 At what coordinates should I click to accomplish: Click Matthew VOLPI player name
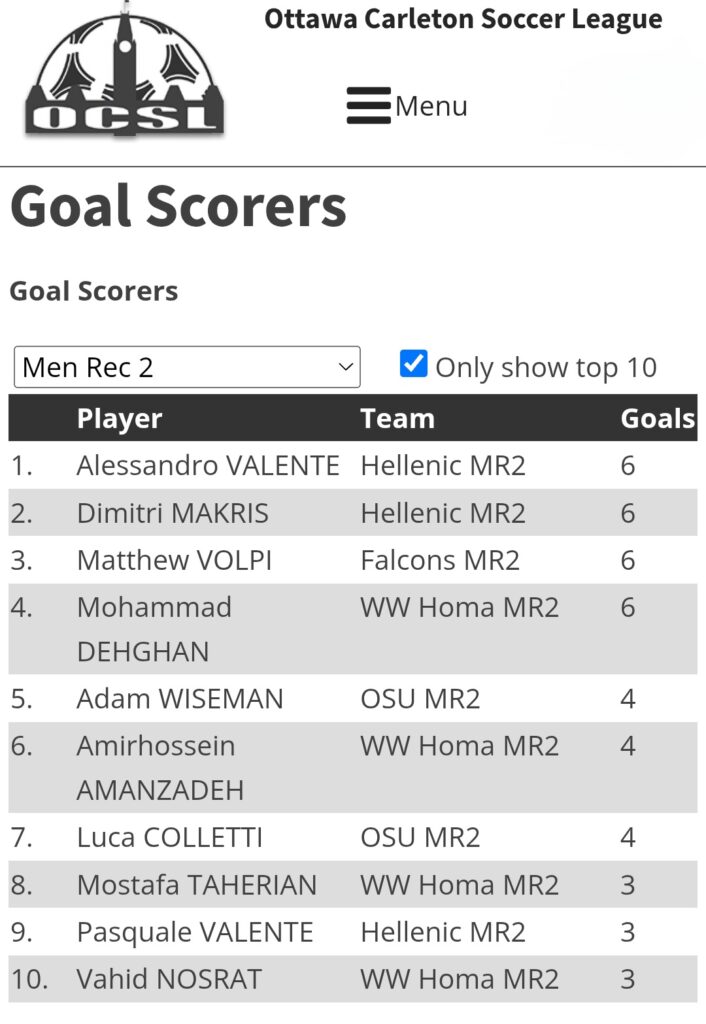pos(174,560)
